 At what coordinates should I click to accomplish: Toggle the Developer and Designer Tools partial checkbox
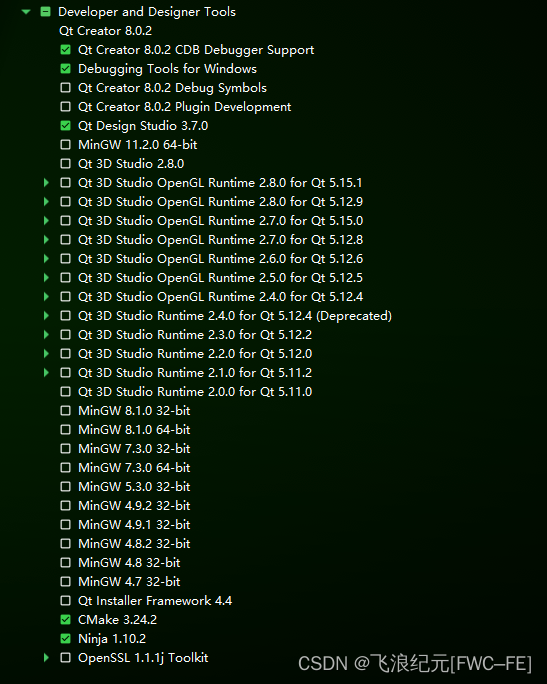45,12
